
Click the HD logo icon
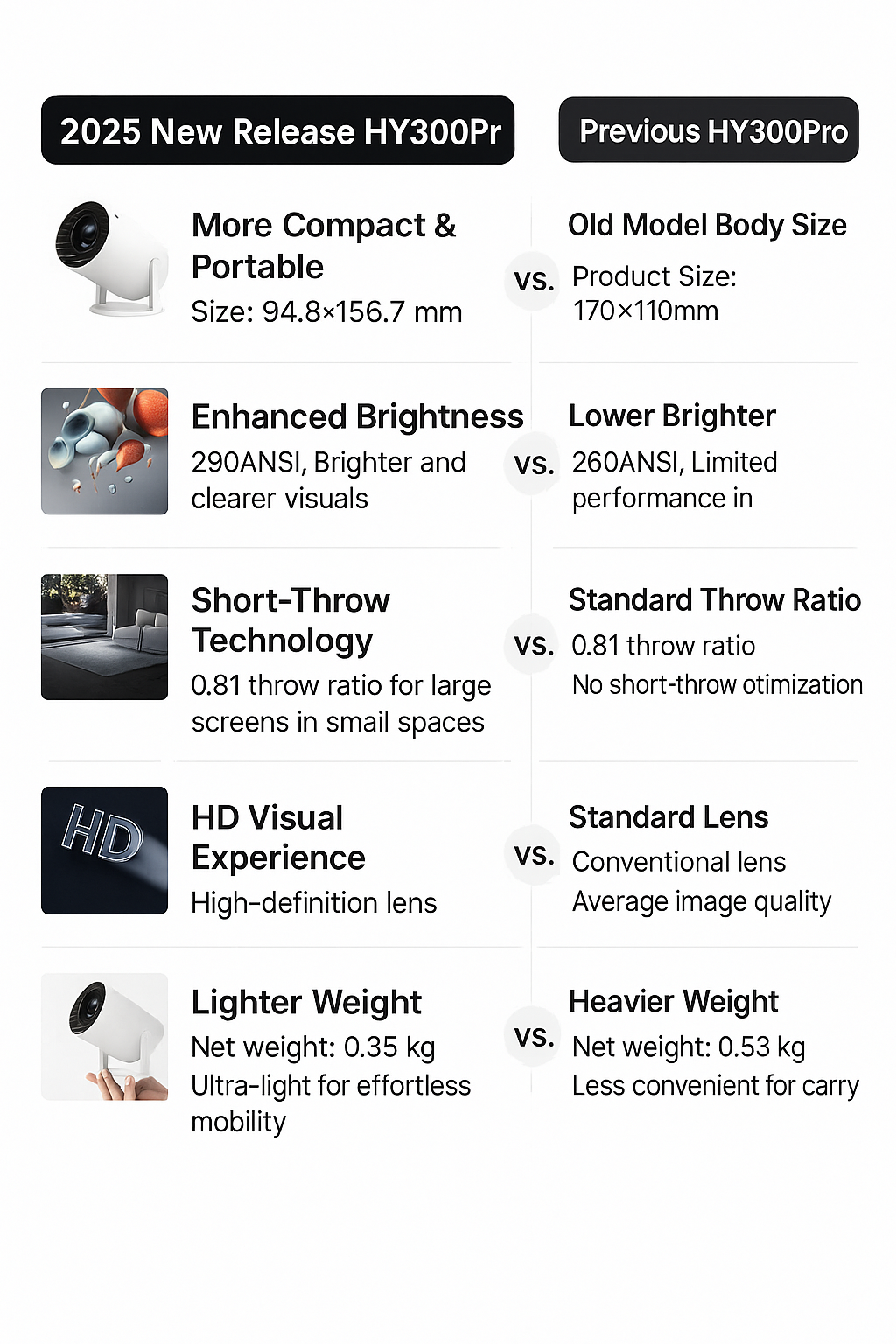(x=104, y=850)
